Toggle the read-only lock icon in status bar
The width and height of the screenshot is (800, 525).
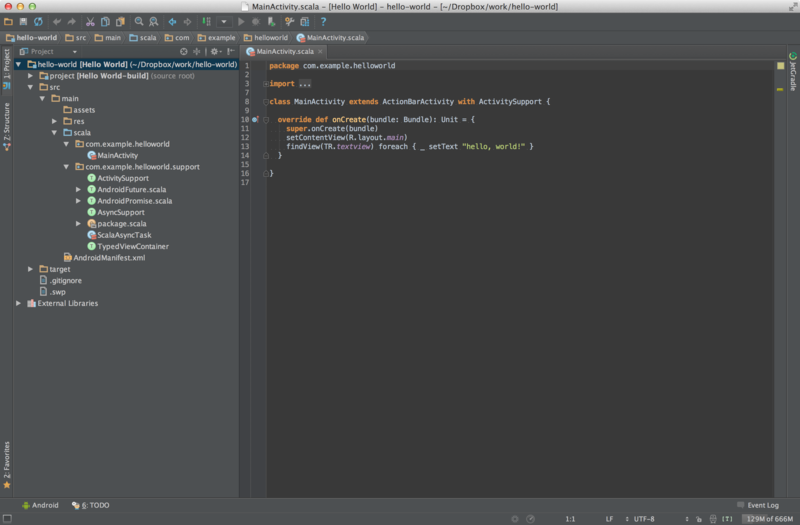[x=699, y=519]
